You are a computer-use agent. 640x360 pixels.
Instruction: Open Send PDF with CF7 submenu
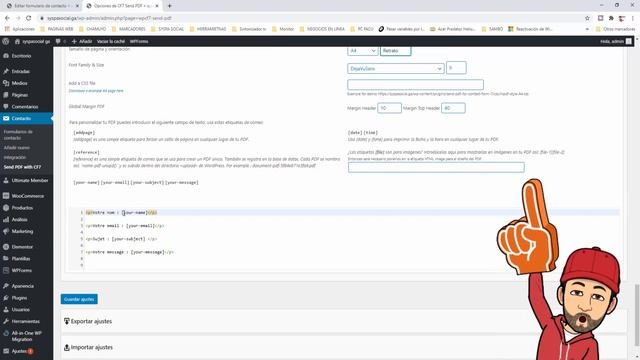[x=22, y=167]
